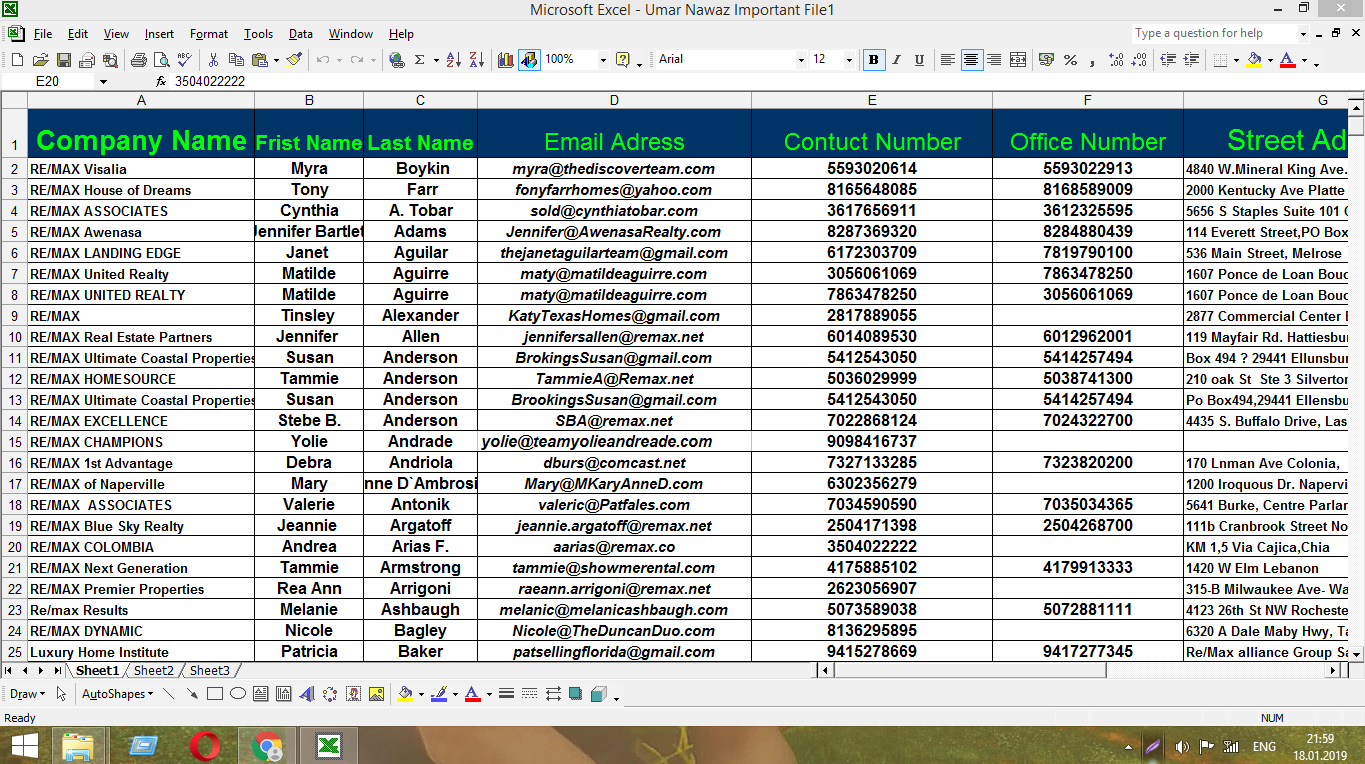Open the AutoShapes menu button

pos(116,694)
